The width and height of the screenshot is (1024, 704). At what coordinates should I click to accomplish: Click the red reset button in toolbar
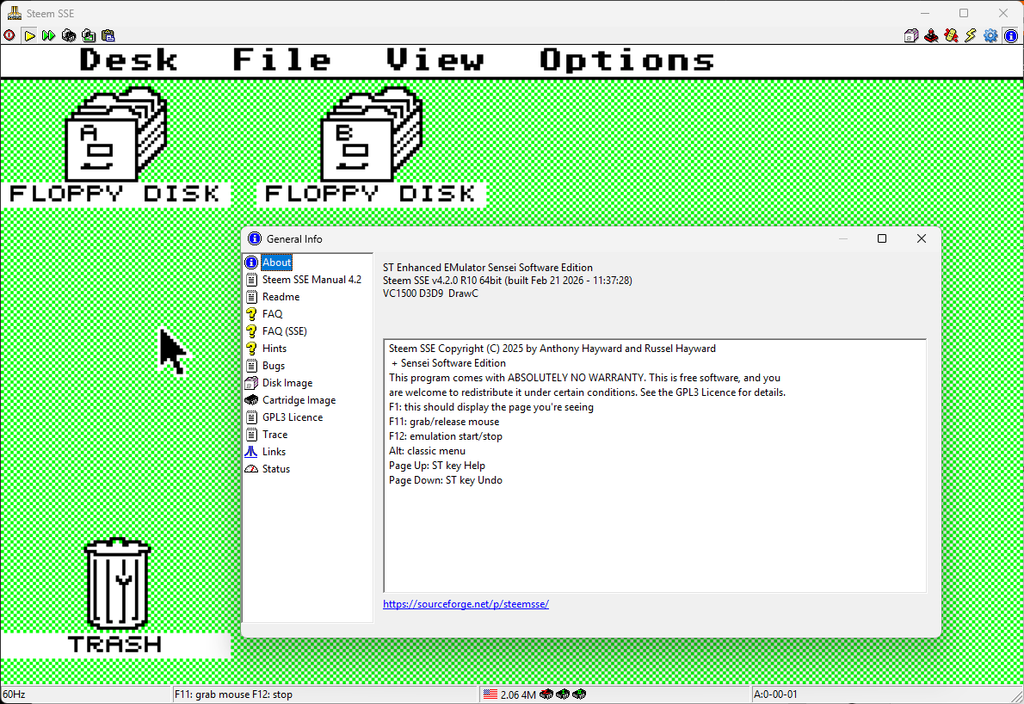point(10,35)
